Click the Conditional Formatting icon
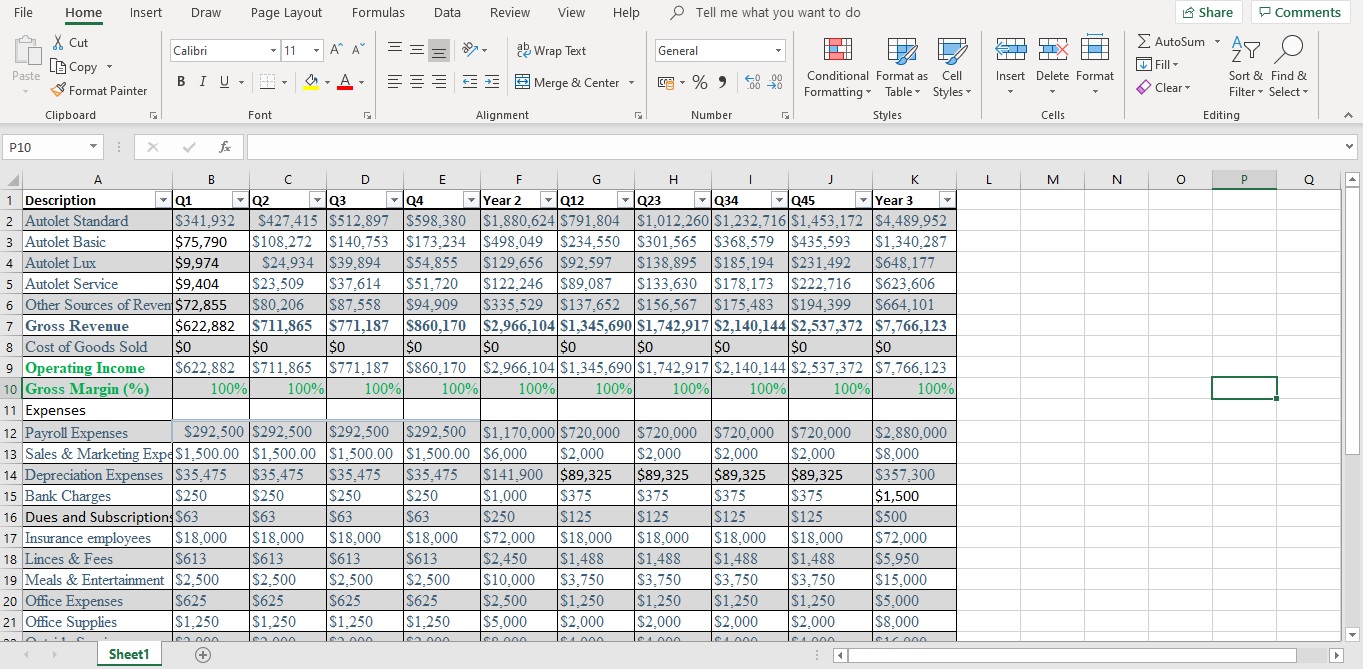 coord(837,51)
